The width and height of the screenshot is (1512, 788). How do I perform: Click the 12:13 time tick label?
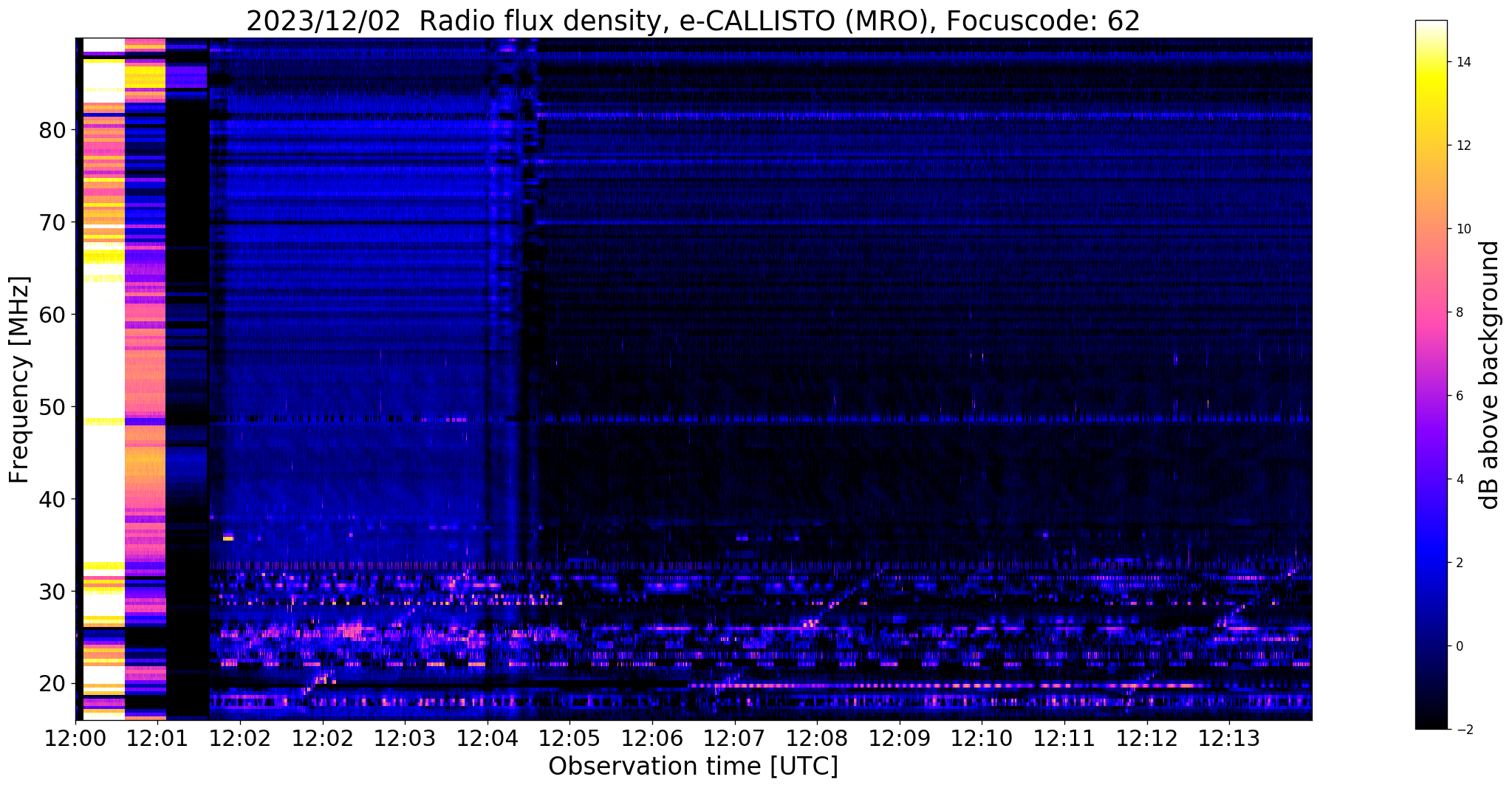[x=1228, y=738]
